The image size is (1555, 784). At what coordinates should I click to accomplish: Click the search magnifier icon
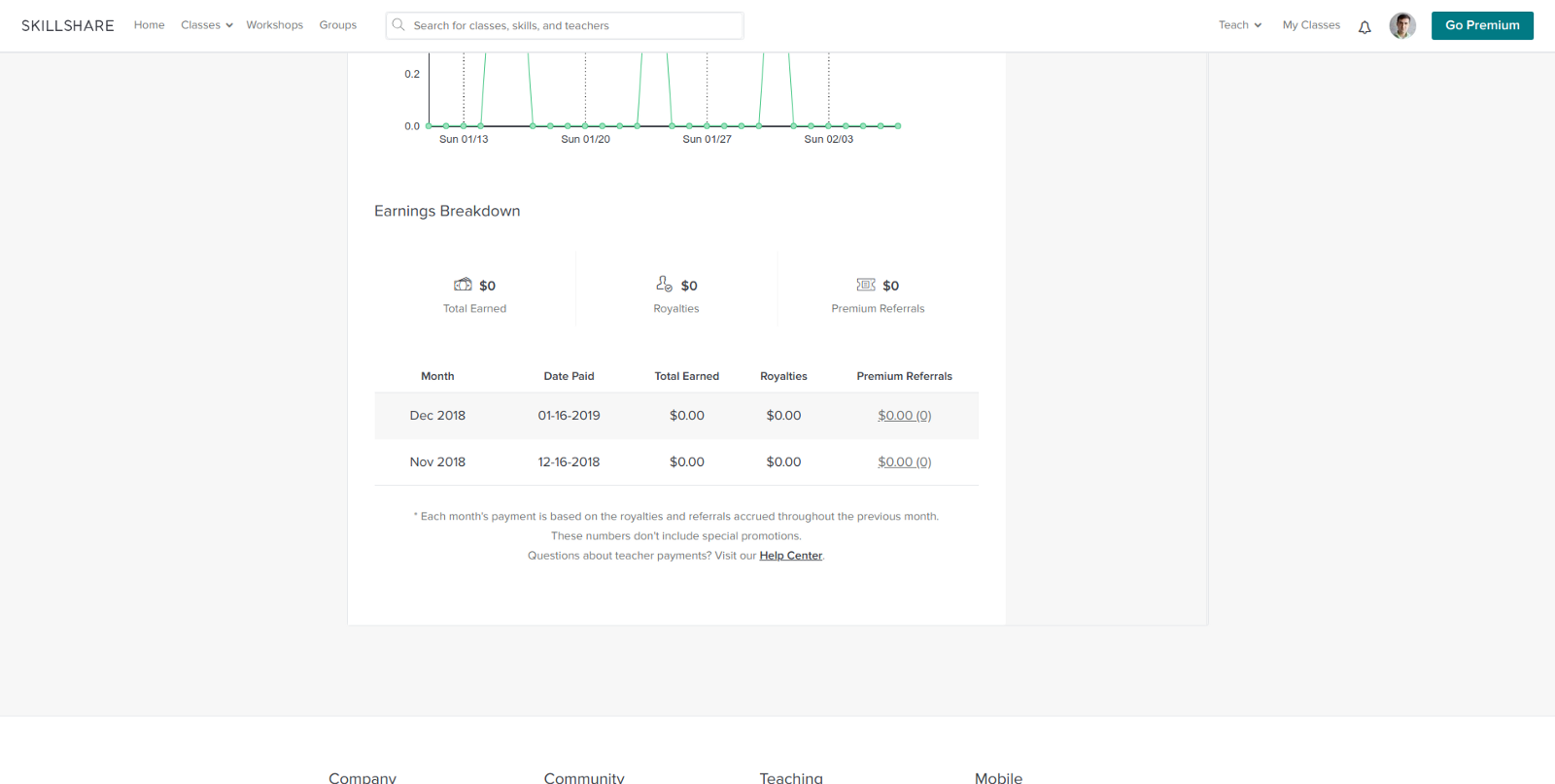point(398,25)
